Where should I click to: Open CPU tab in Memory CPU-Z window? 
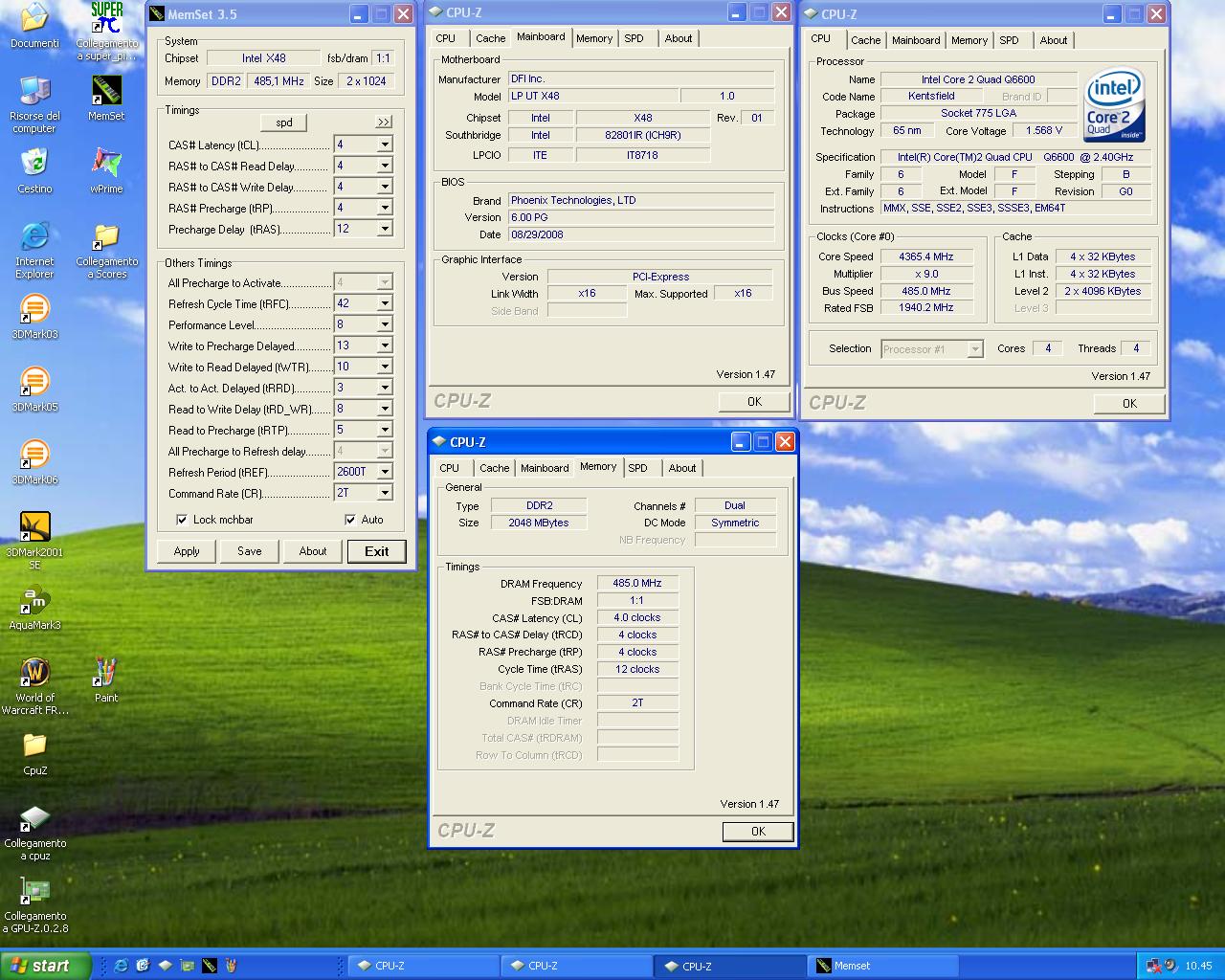[449, 468]
